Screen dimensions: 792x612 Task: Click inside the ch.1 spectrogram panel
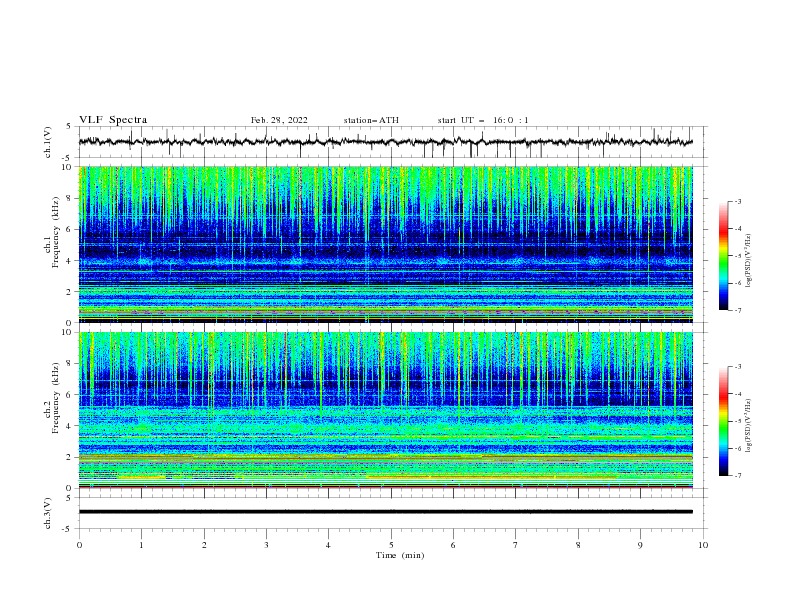(x=386, y=244)
